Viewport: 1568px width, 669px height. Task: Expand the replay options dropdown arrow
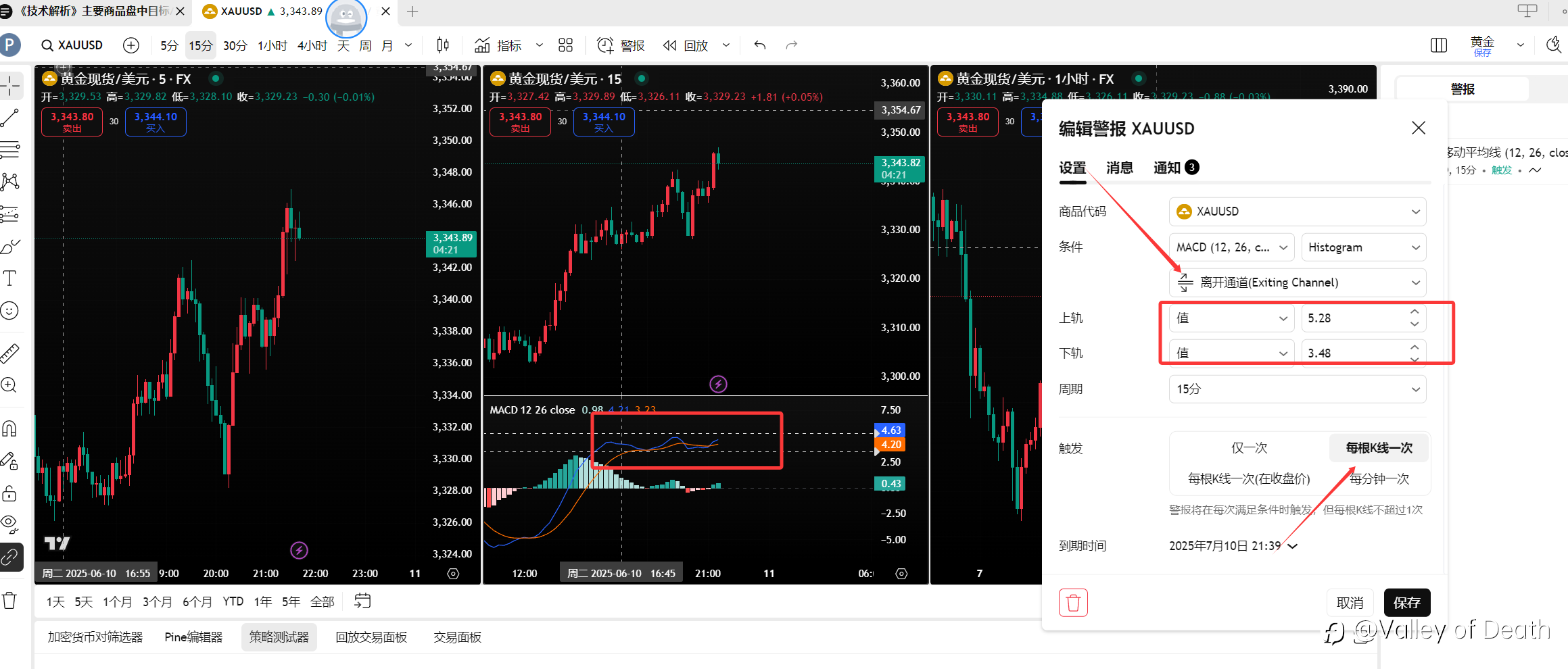click(726, 45)
